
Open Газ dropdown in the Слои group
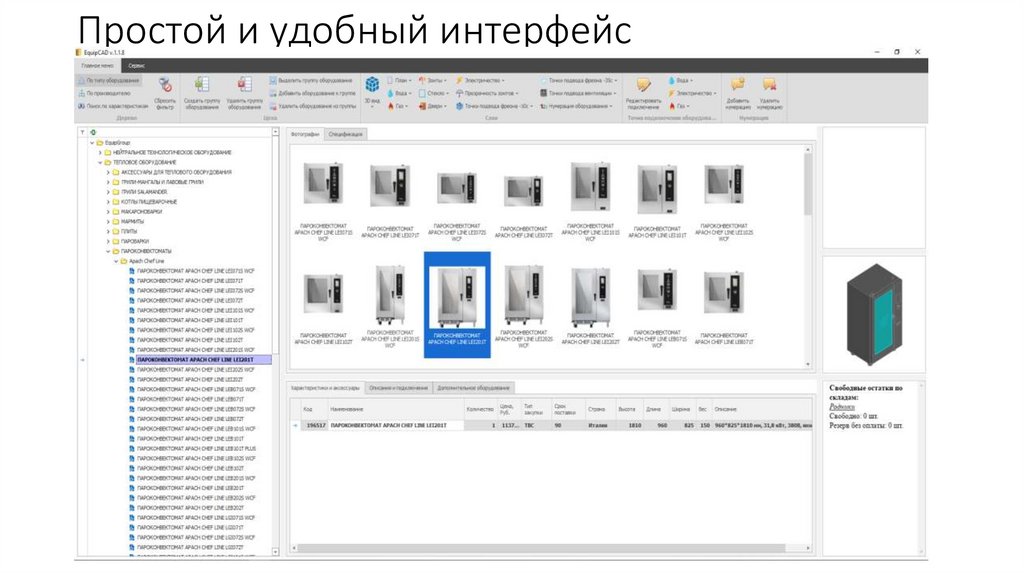398,106
